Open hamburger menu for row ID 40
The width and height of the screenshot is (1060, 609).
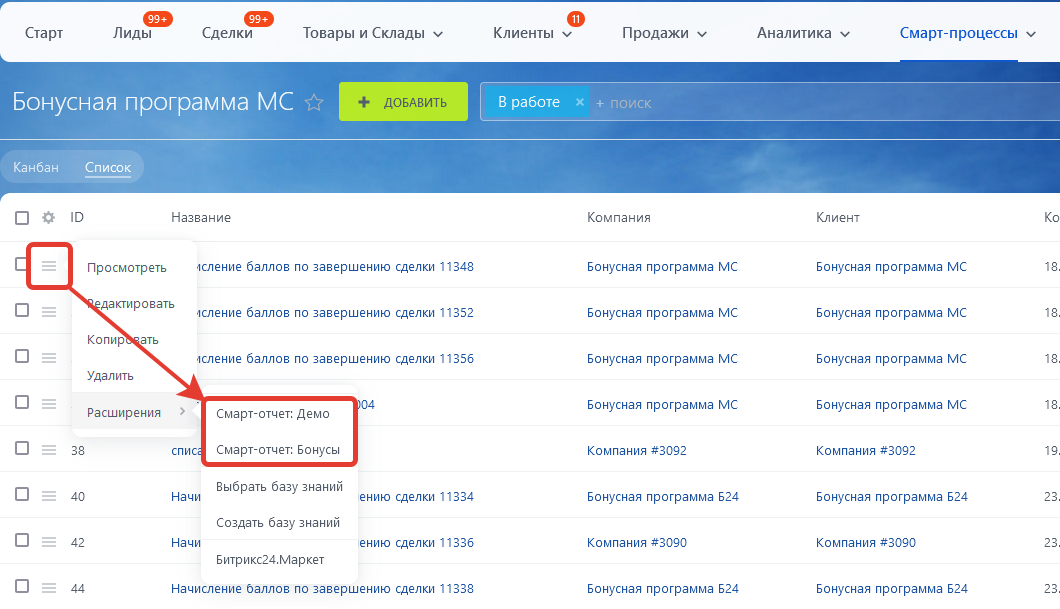48,496
